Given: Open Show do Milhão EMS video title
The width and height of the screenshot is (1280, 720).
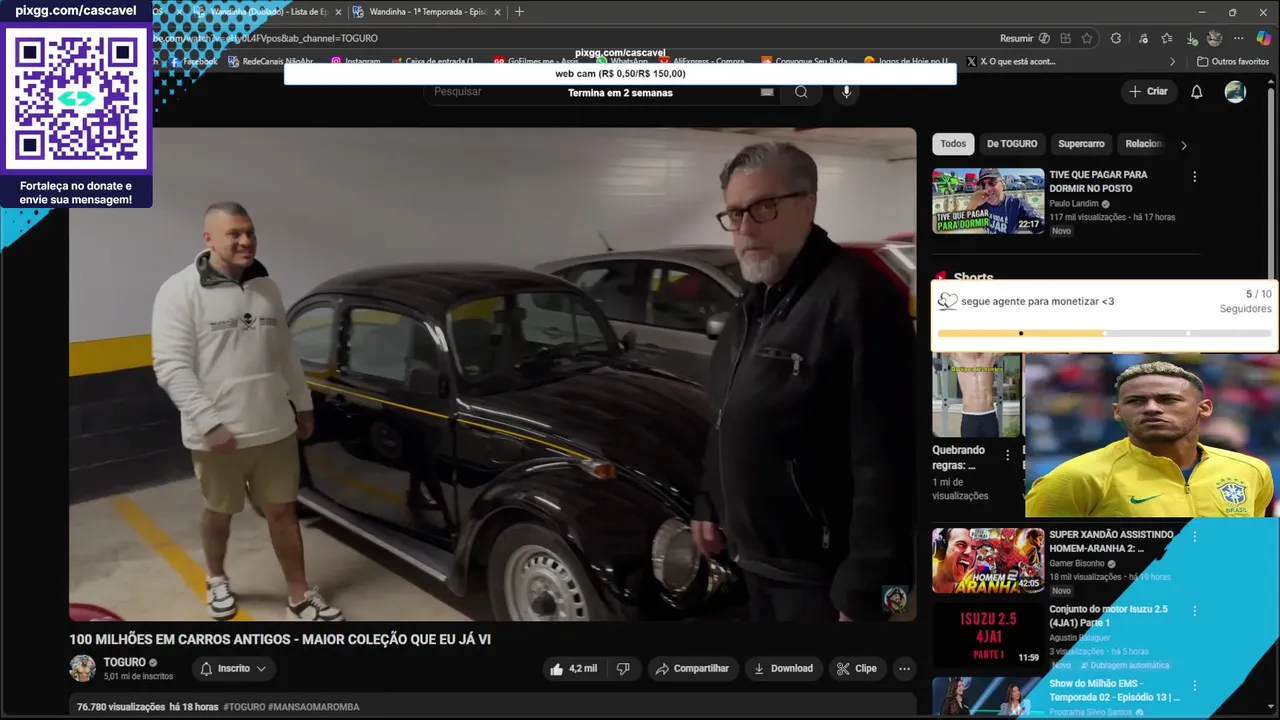Looking at the screenshot, I should pyautogui.click(x=1114, y=690).
